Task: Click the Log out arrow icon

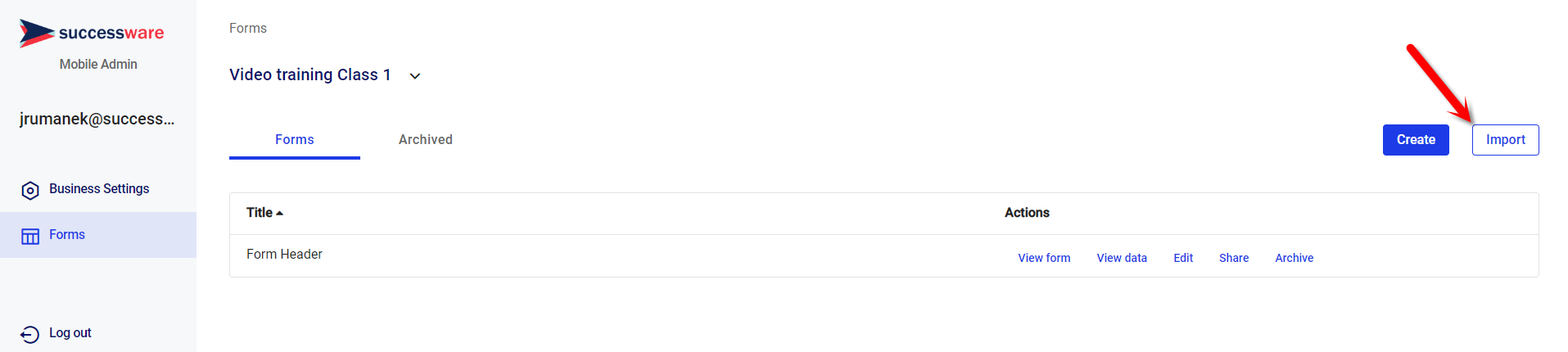Action: click(x=29, y=334)
